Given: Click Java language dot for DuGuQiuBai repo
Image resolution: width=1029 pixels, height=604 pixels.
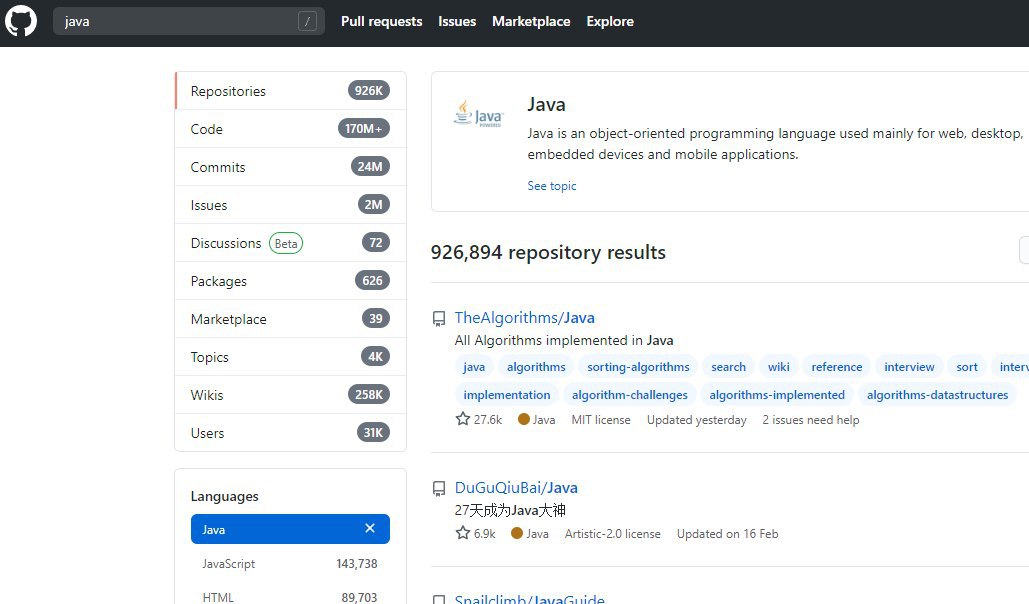Looking at the screenshot, I should 516,533.
